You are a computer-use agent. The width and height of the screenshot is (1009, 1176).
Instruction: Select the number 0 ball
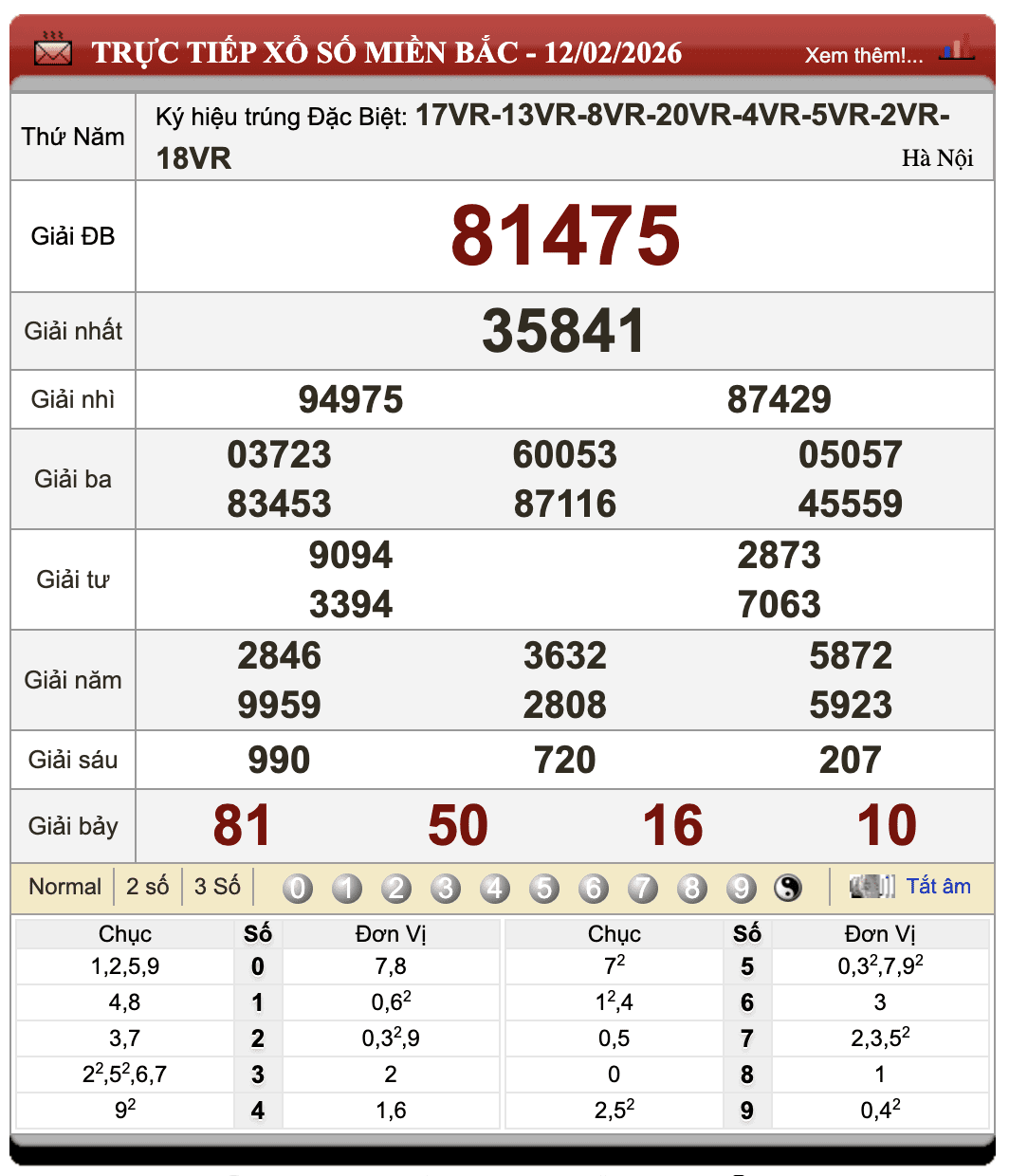point(298,888)
